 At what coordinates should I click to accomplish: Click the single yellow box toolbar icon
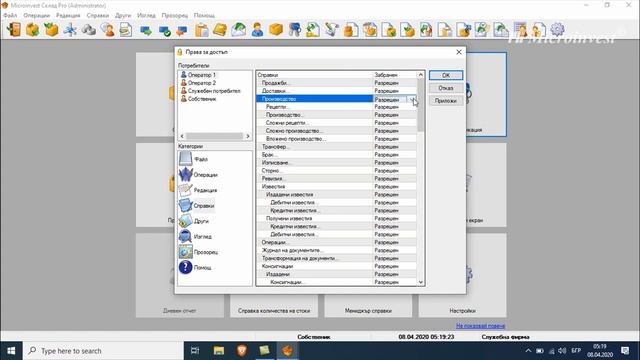pos(276,30)
